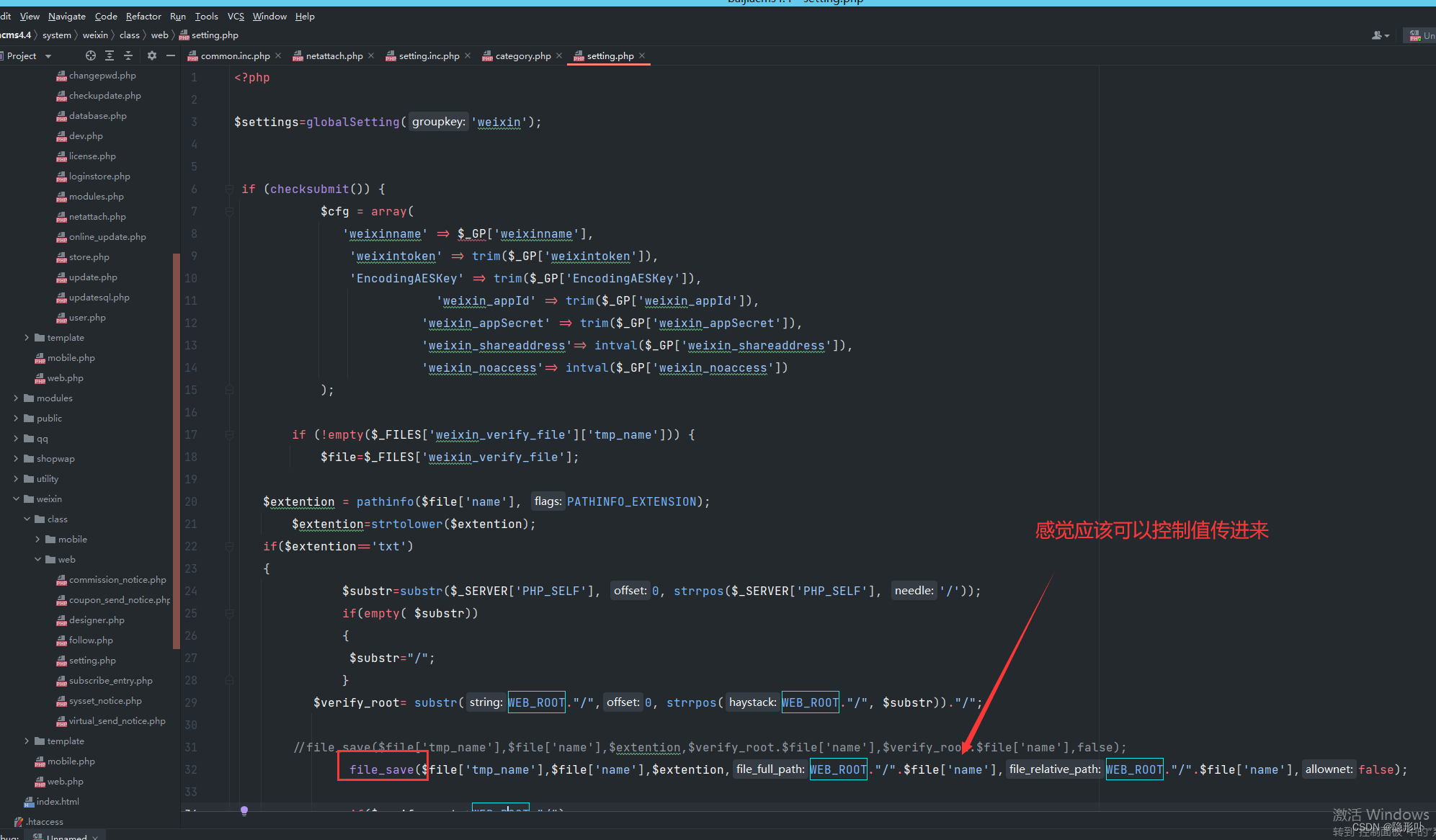Viewport: 1436px width, 840px height.
Task: Click the 'class' breadcrumb in navigation bar
Action: point(129,35)
